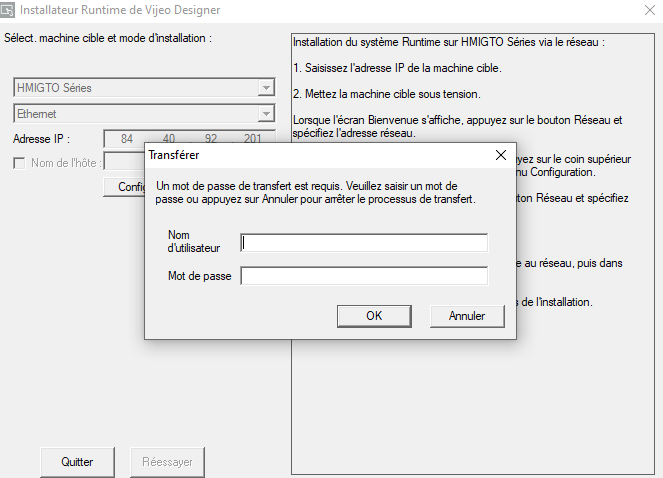Select the last IP octet 201
The width and height of the screenshot is (663, 478).
(x=252, y=139)
